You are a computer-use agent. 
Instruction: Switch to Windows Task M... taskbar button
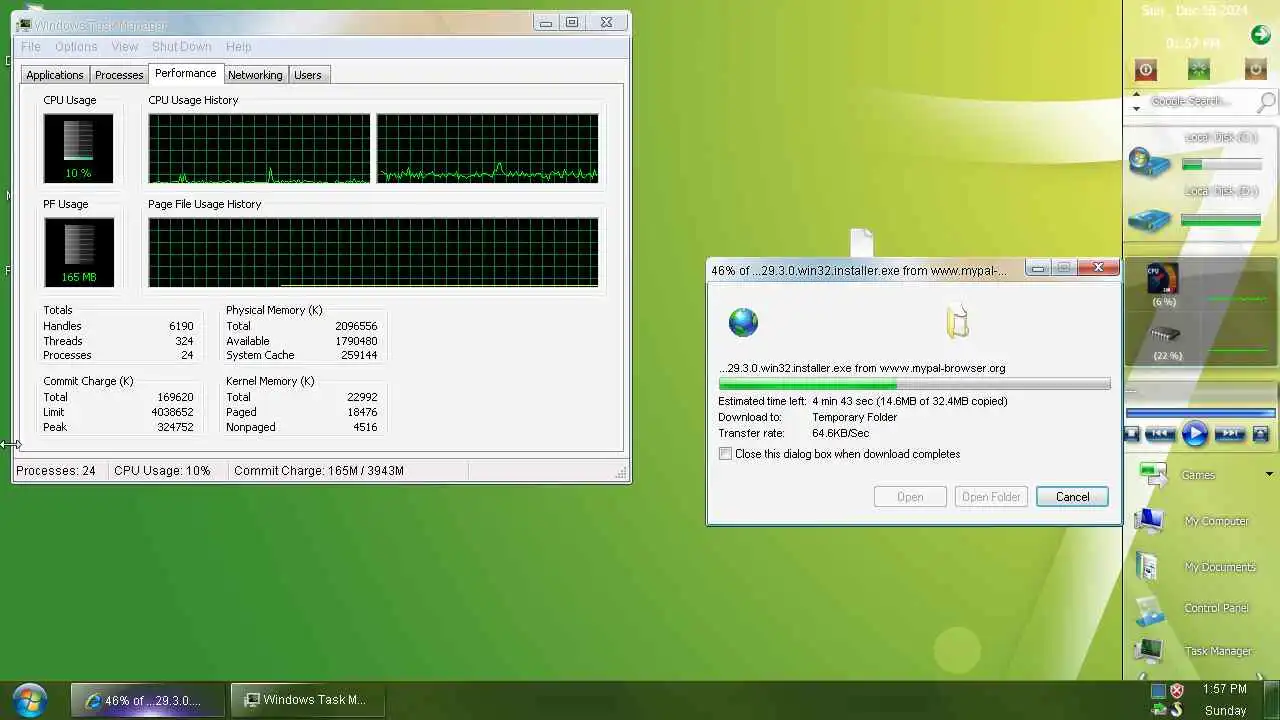tap(307, 700)
